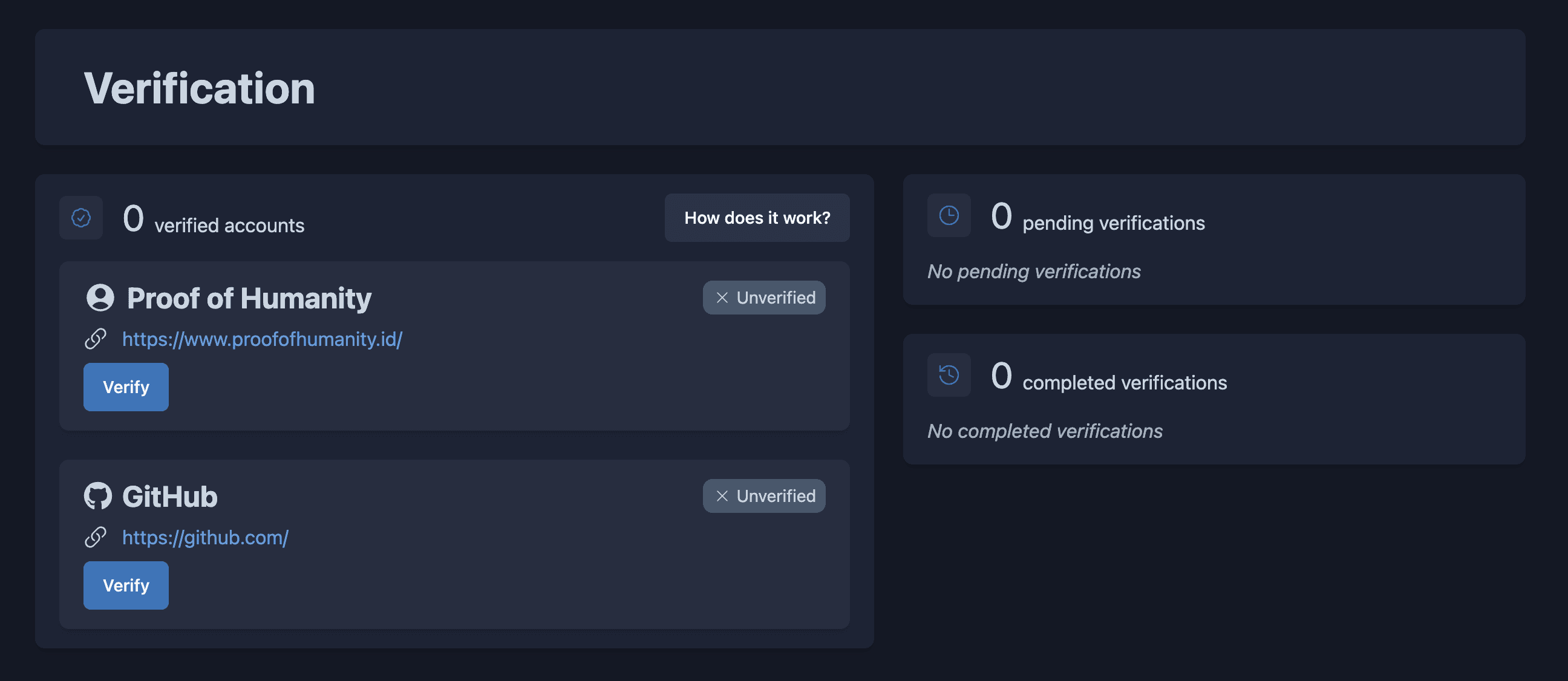Click the link icon beside github.com URL

pos(96,537)
